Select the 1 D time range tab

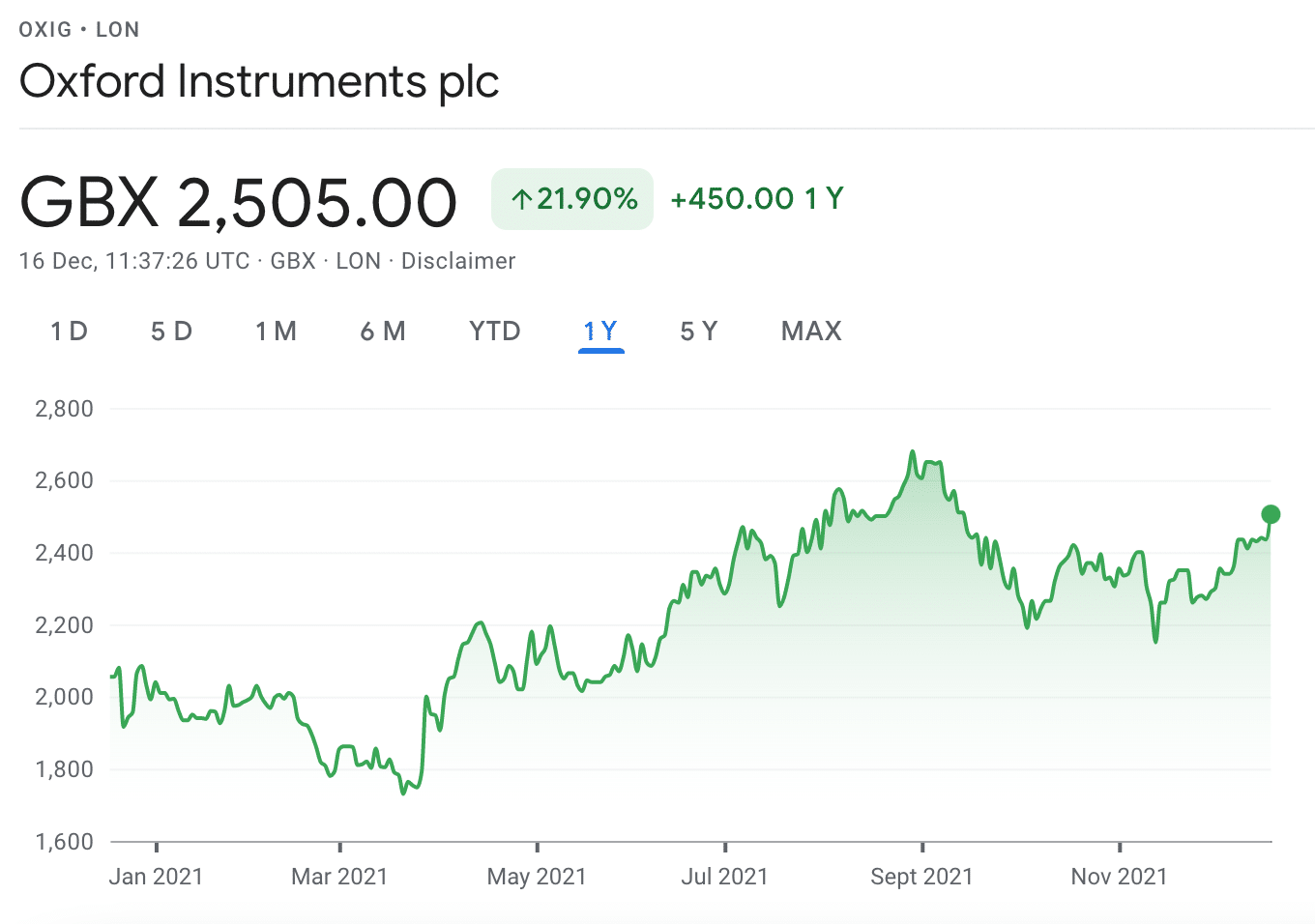70,332
